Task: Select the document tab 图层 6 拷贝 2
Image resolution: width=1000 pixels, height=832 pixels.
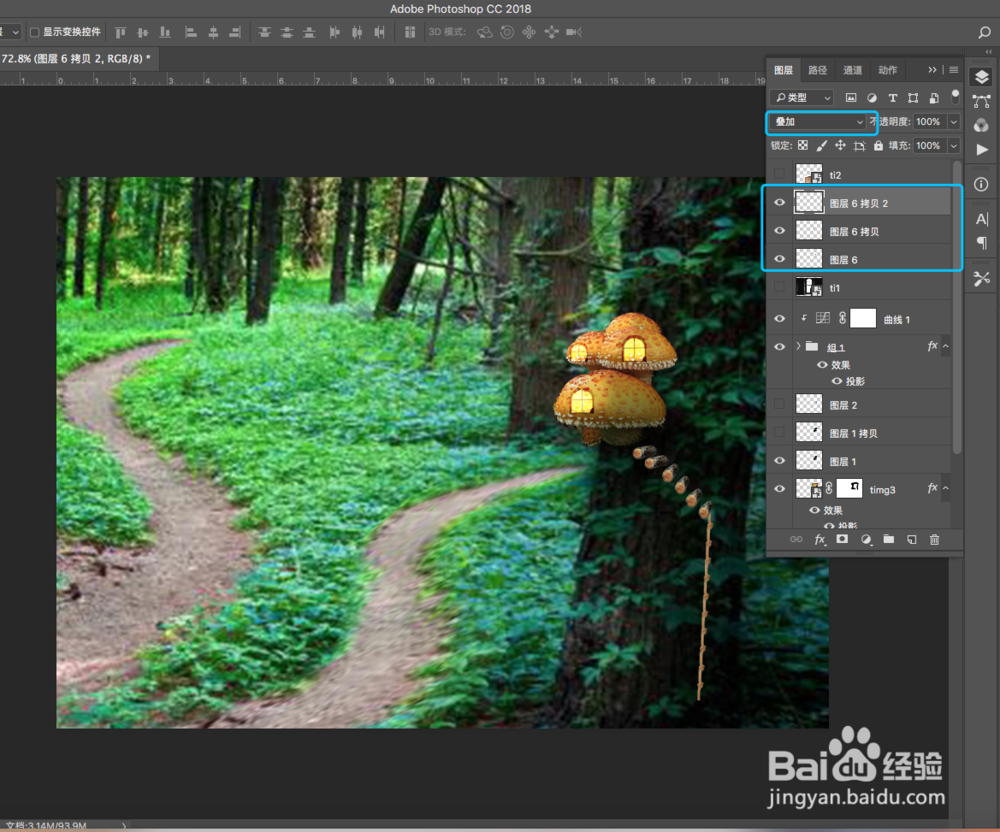Action: click(78, 59)
